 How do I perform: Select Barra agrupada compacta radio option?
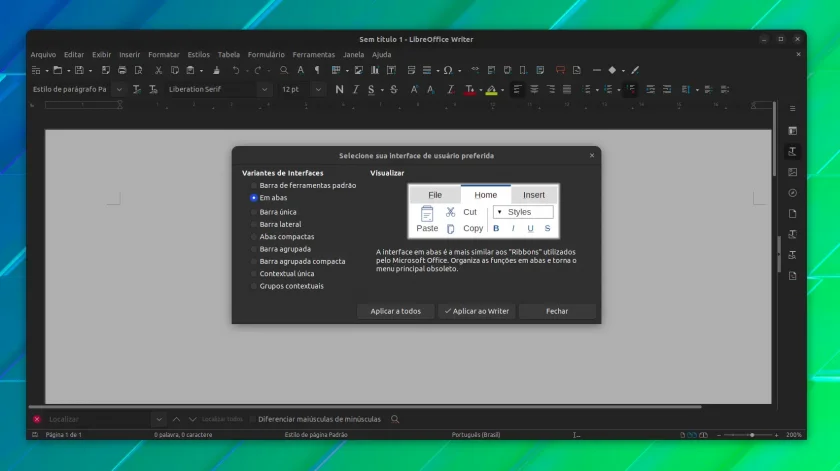[x=298, y=261]
